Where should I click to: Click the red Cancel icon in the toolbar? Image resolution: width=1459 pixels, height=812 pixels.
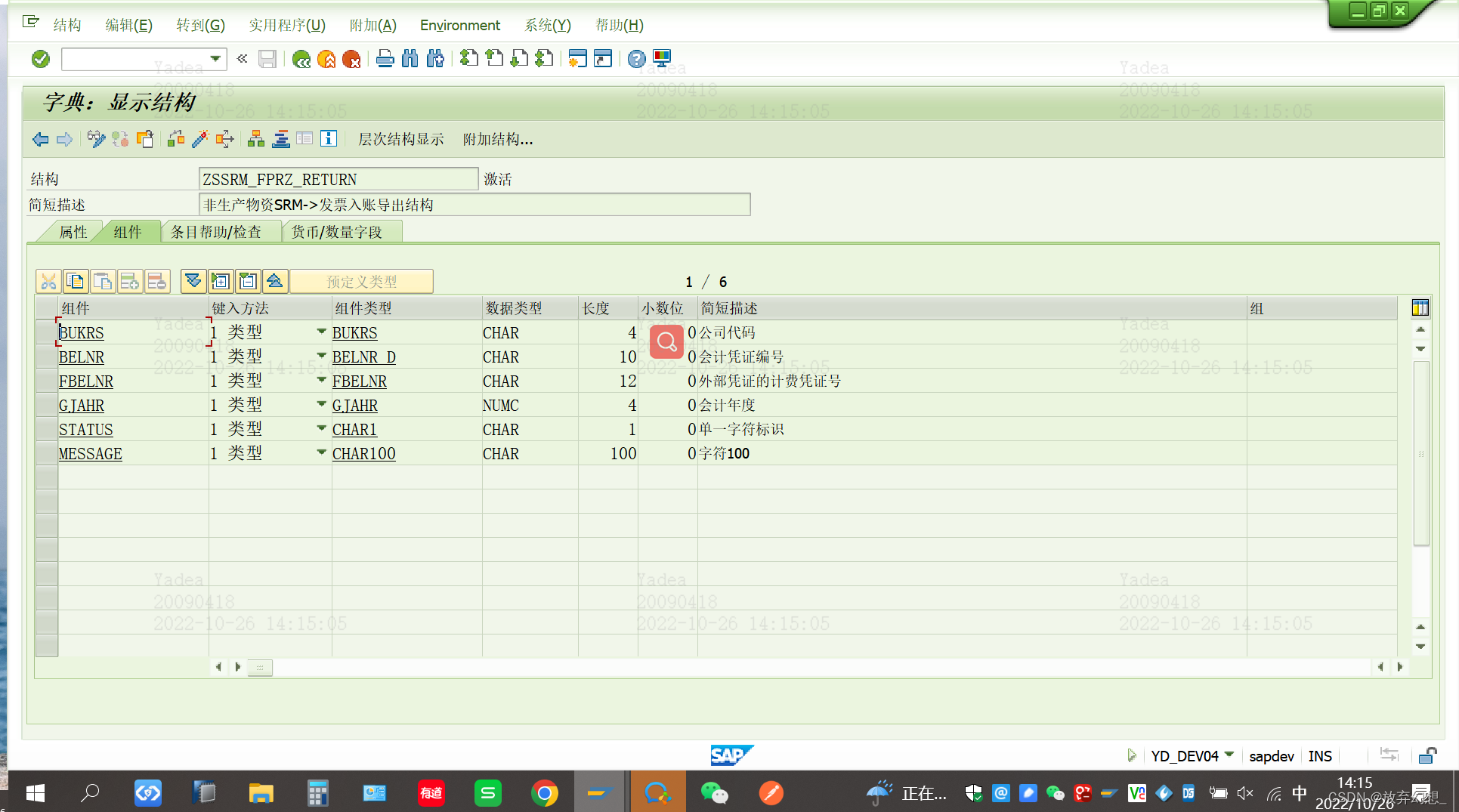pyautogui.click(x=351, y=58)
